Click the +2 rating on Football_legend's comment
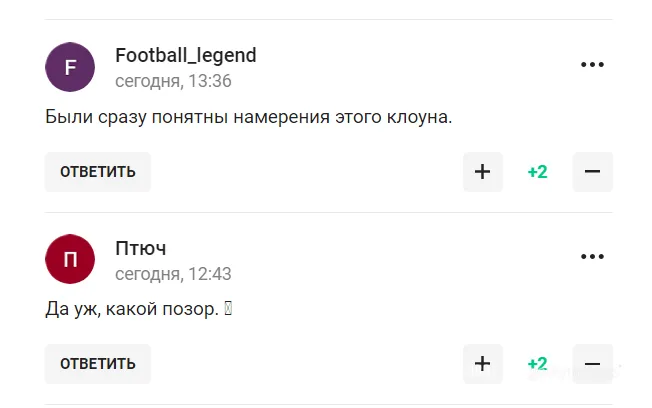The width and height of the screenshot is (652, 408). [537, 172]
